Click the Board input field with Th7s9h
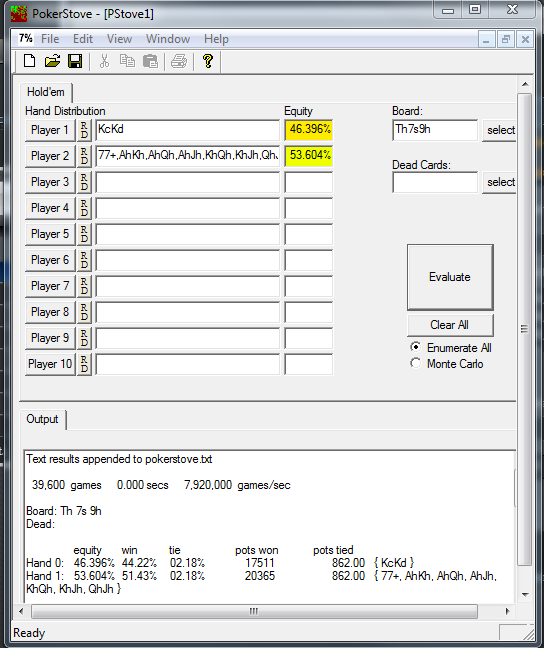Image resolution: width=544 pixels, height=648 pixels. tap(435, 130)
